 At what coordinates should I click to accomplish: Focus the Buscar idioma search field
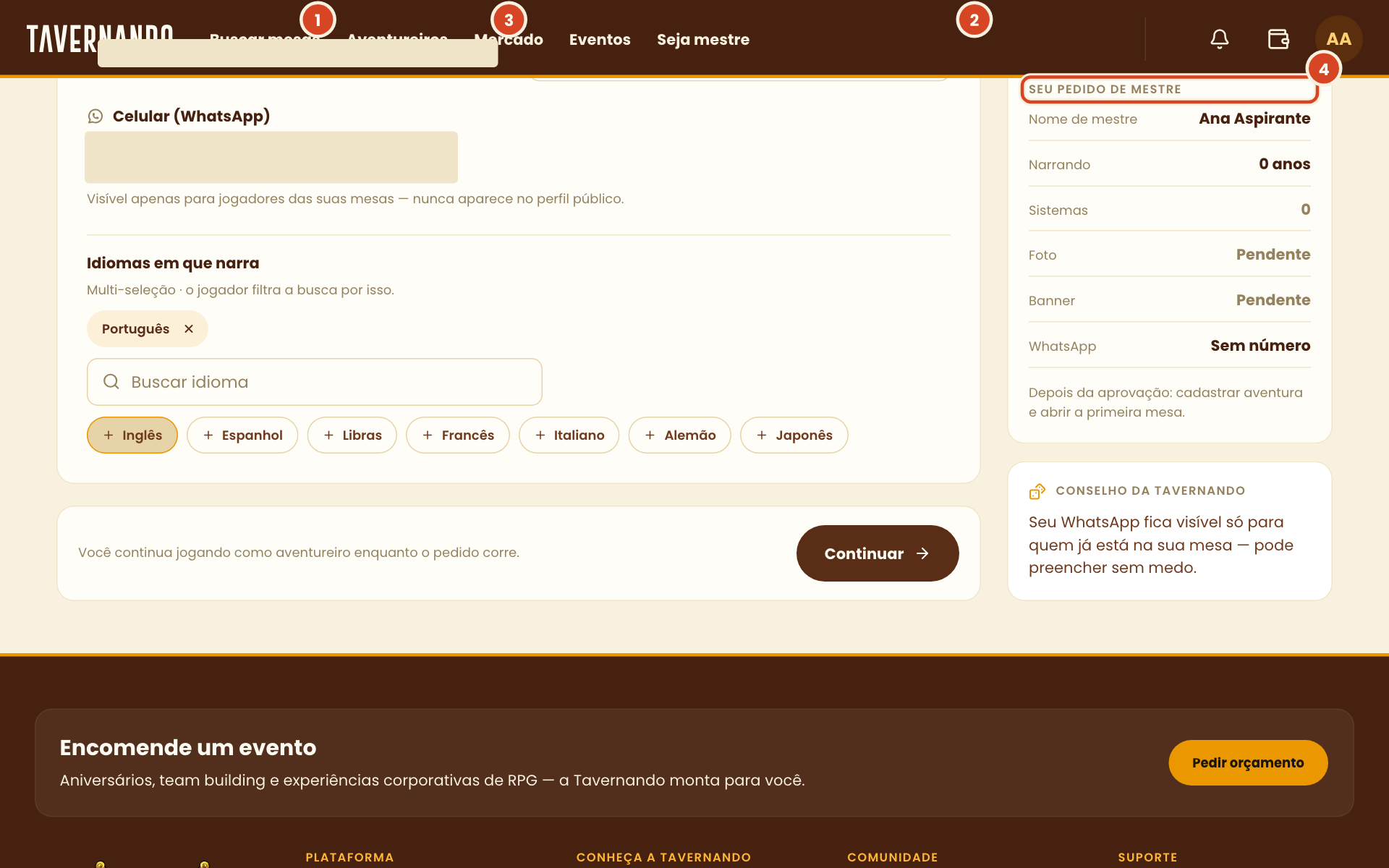(x=315, y=382)
